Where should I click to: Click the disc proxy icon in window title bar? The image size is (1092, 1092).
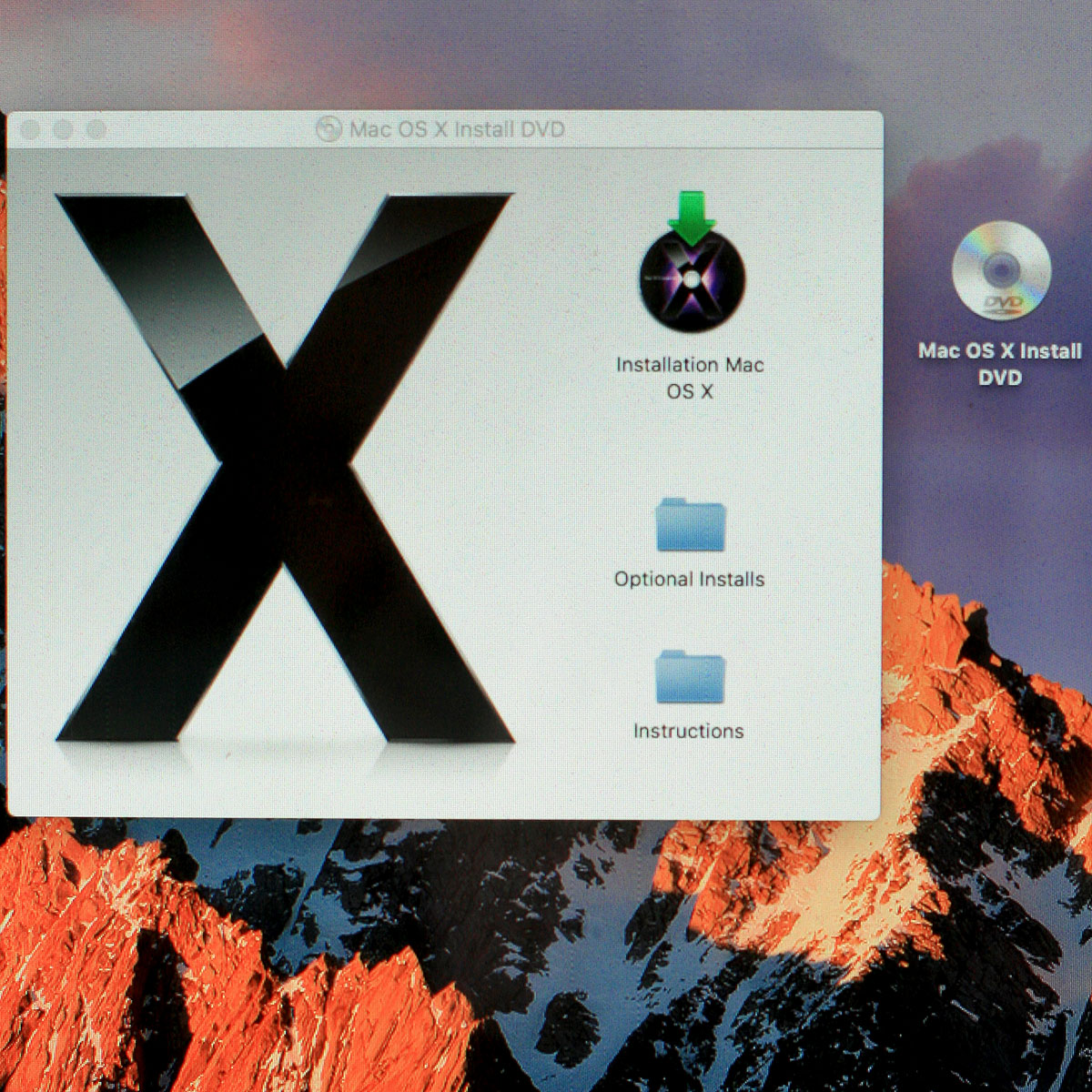(x=328, y=129)
